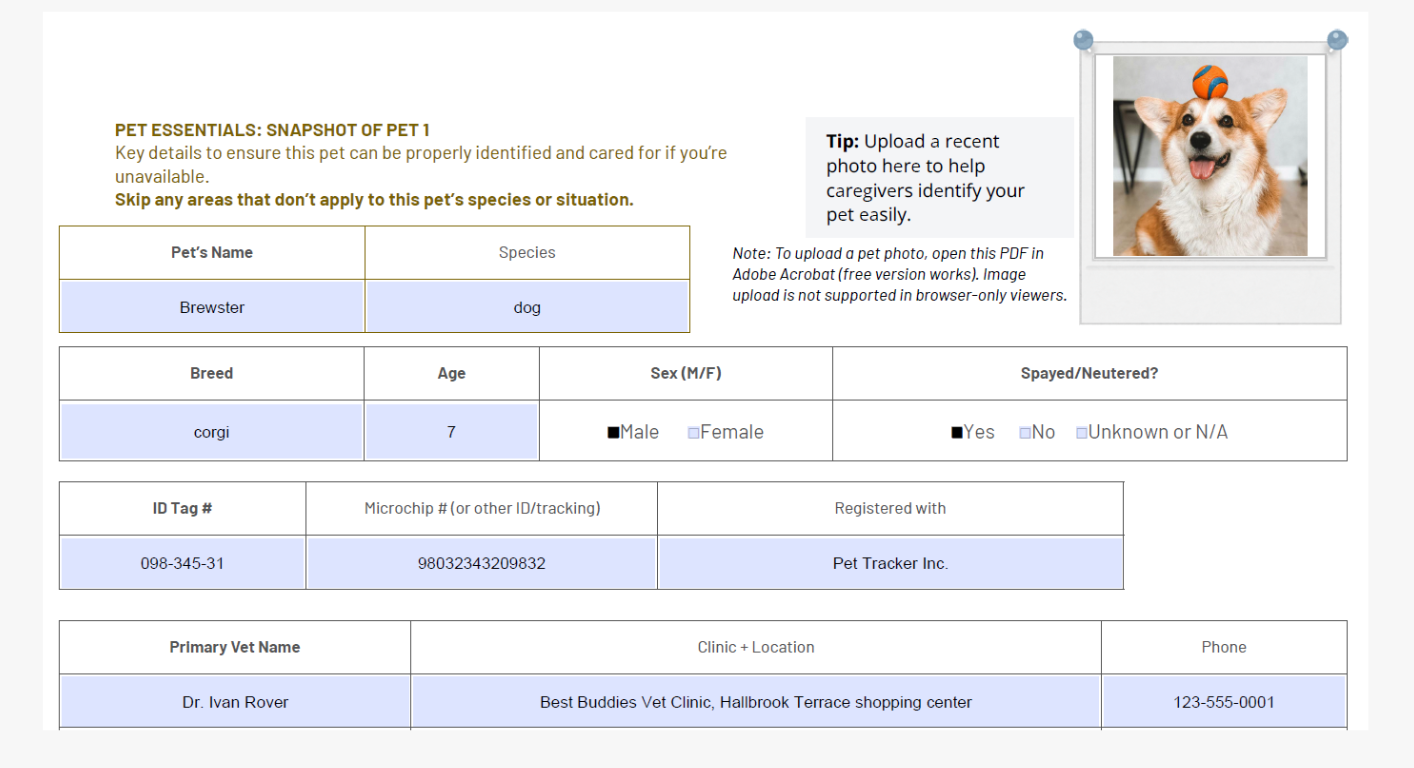Screen dimensions: 1414x768
Task: Click the Primary Vet Name field Dr. Ivan Rover
Action: coord(235,702)
